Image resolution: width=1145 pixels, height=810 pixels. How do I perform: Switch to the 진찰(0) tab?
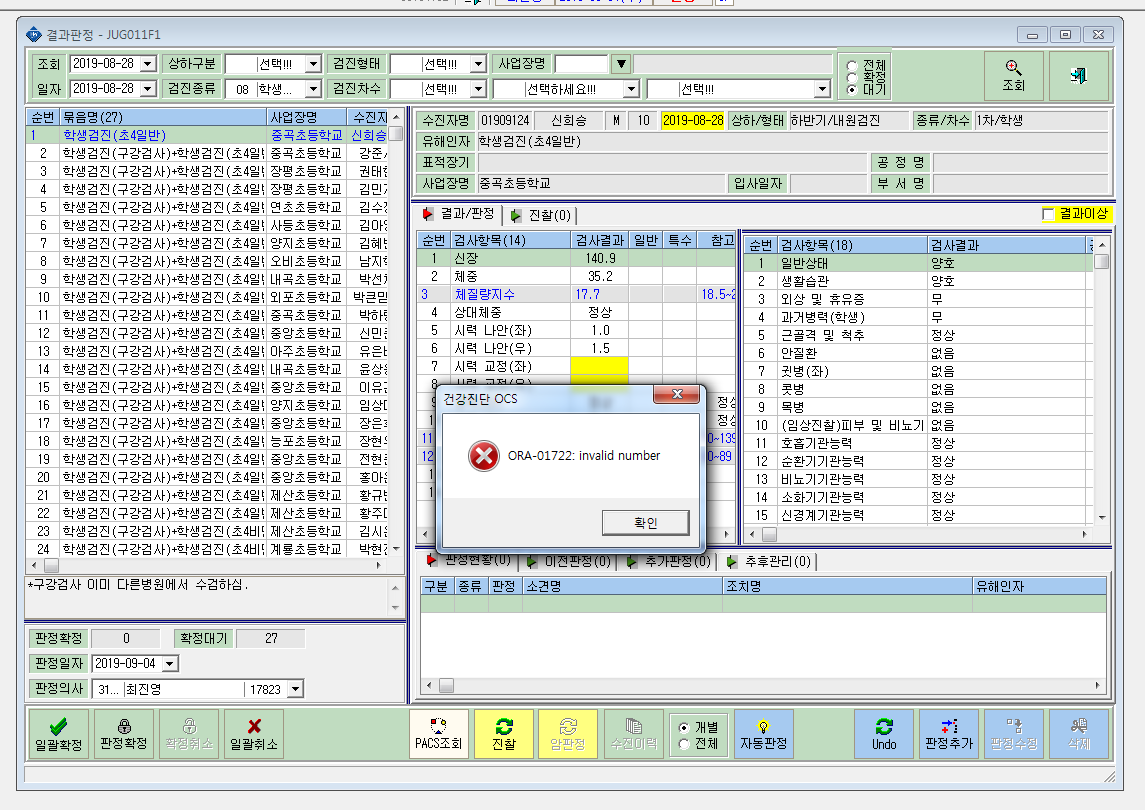click(x=541, y=215)
